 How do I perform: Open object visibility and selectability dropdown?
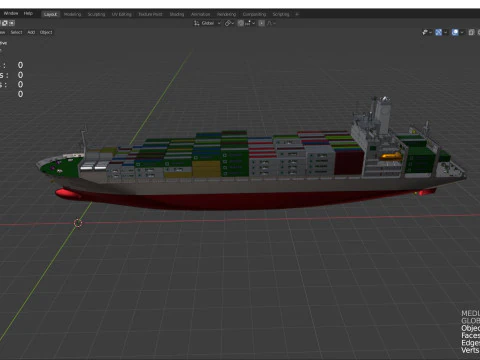[426, 32]
